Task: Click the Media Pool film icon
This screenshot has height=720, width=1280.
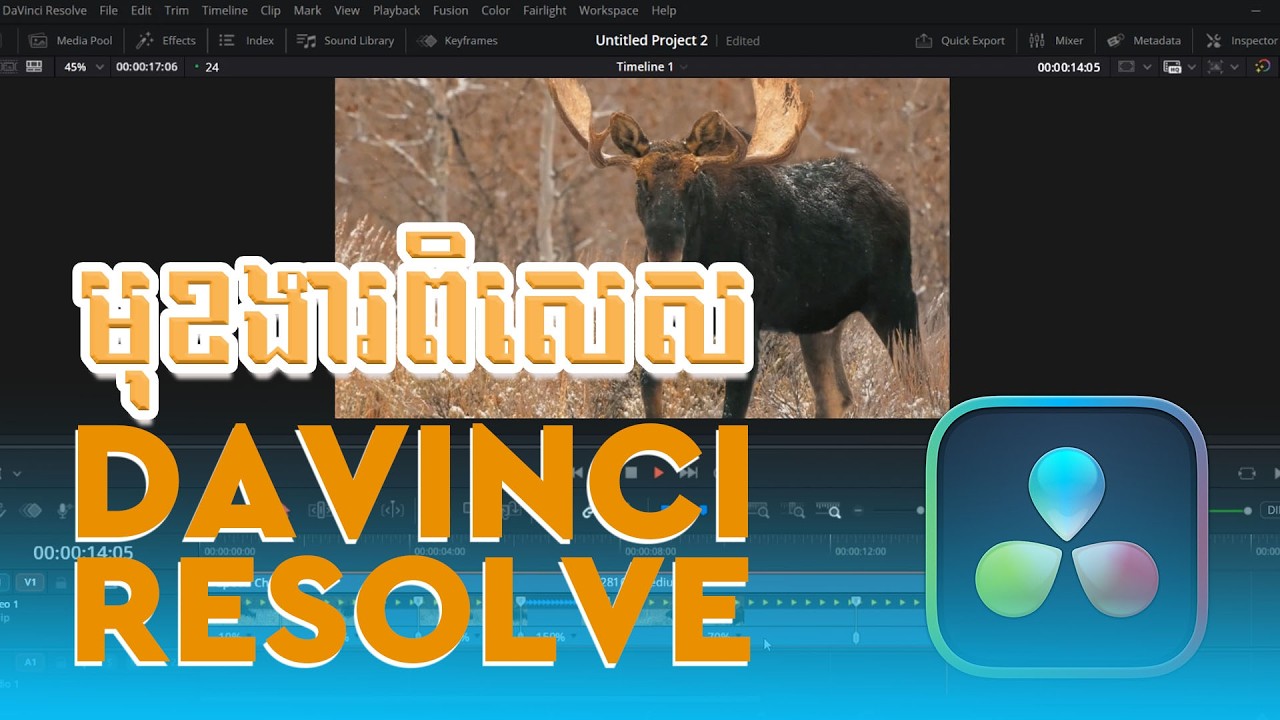Action: tap(38, 40)
